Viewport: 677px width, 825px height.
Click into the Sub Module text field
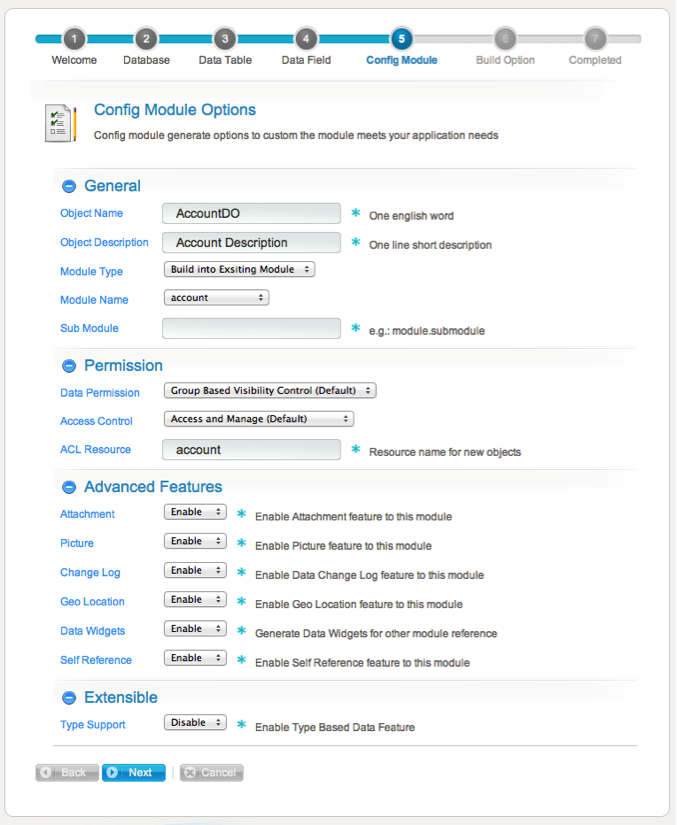[x=252, y=329]
